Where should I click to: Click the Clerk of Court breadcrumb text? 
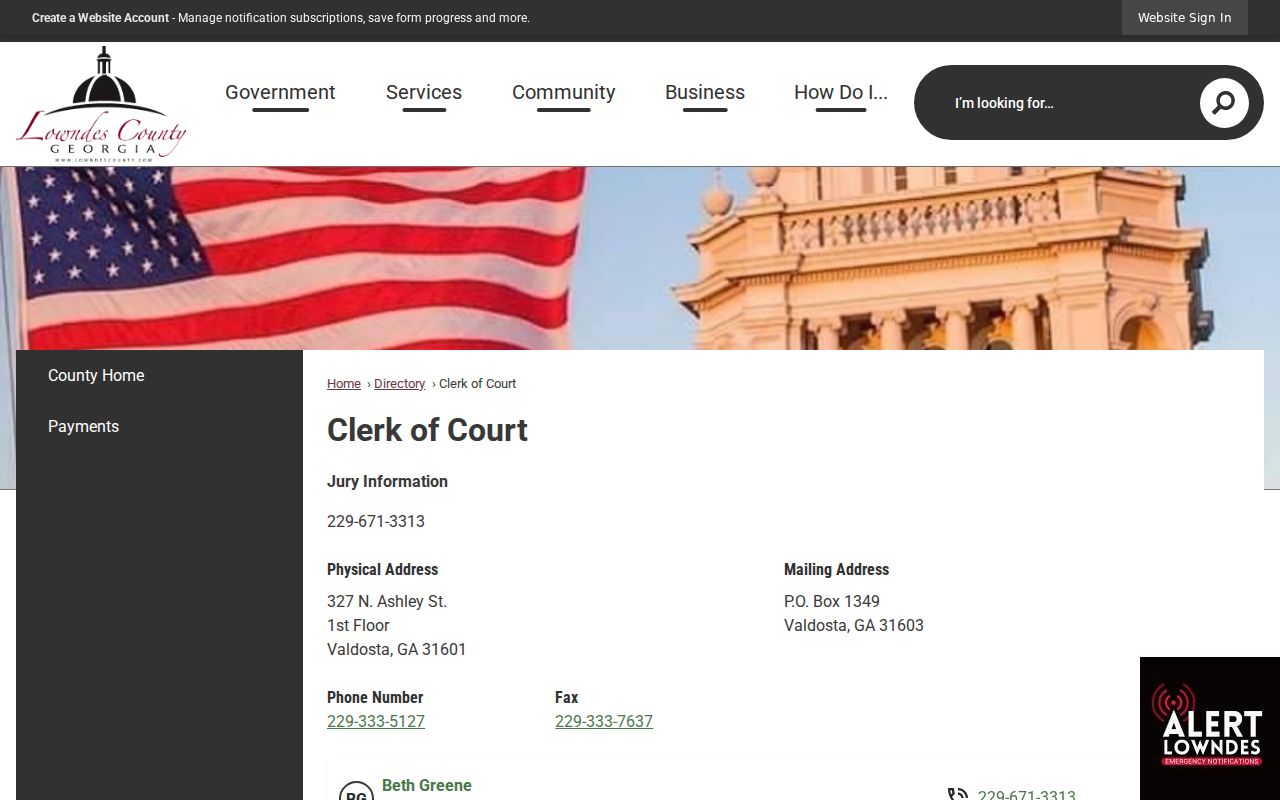click(x=478, y=384)
